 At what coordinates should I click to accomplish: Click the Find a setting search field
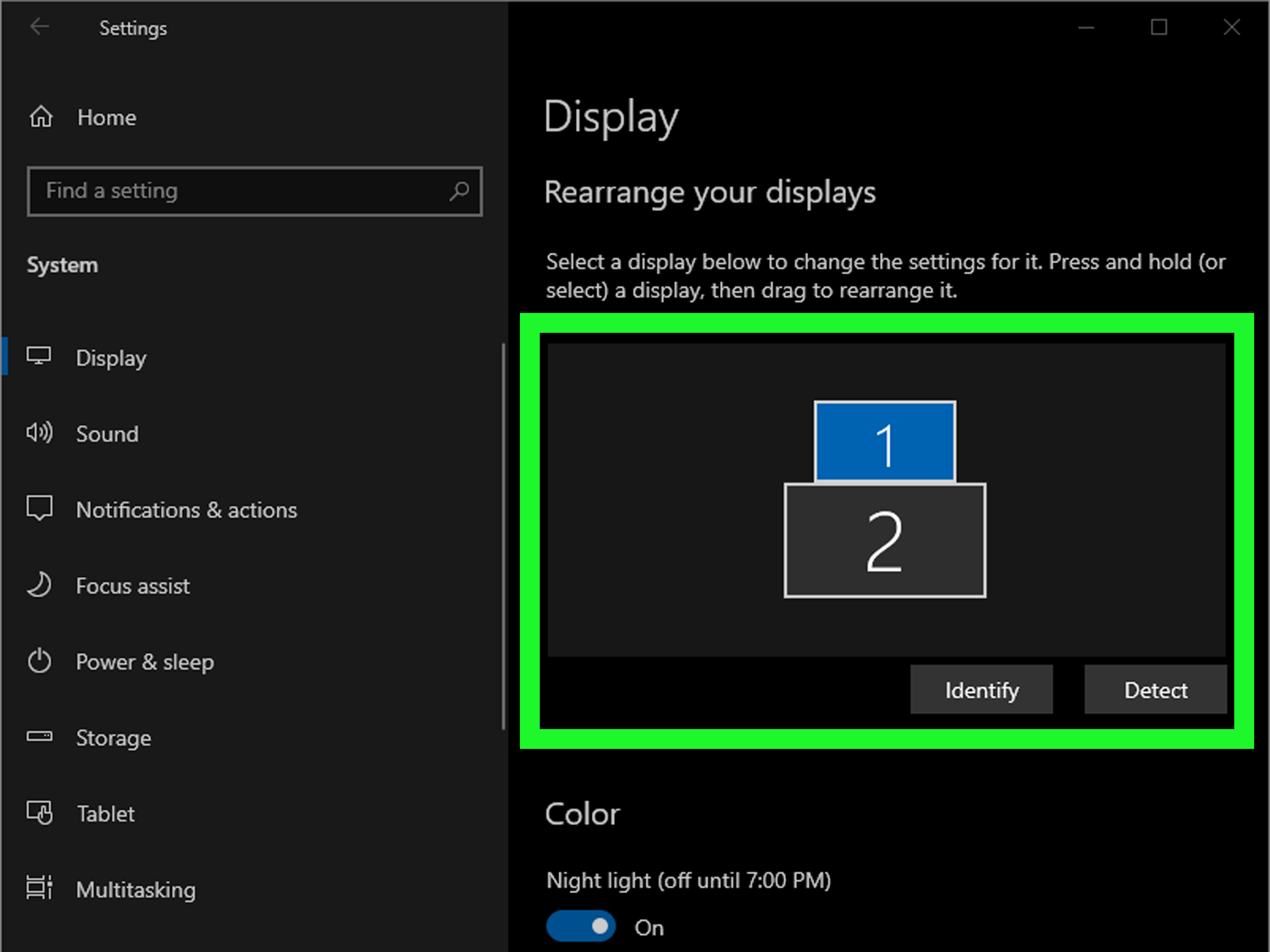point(254,191)
